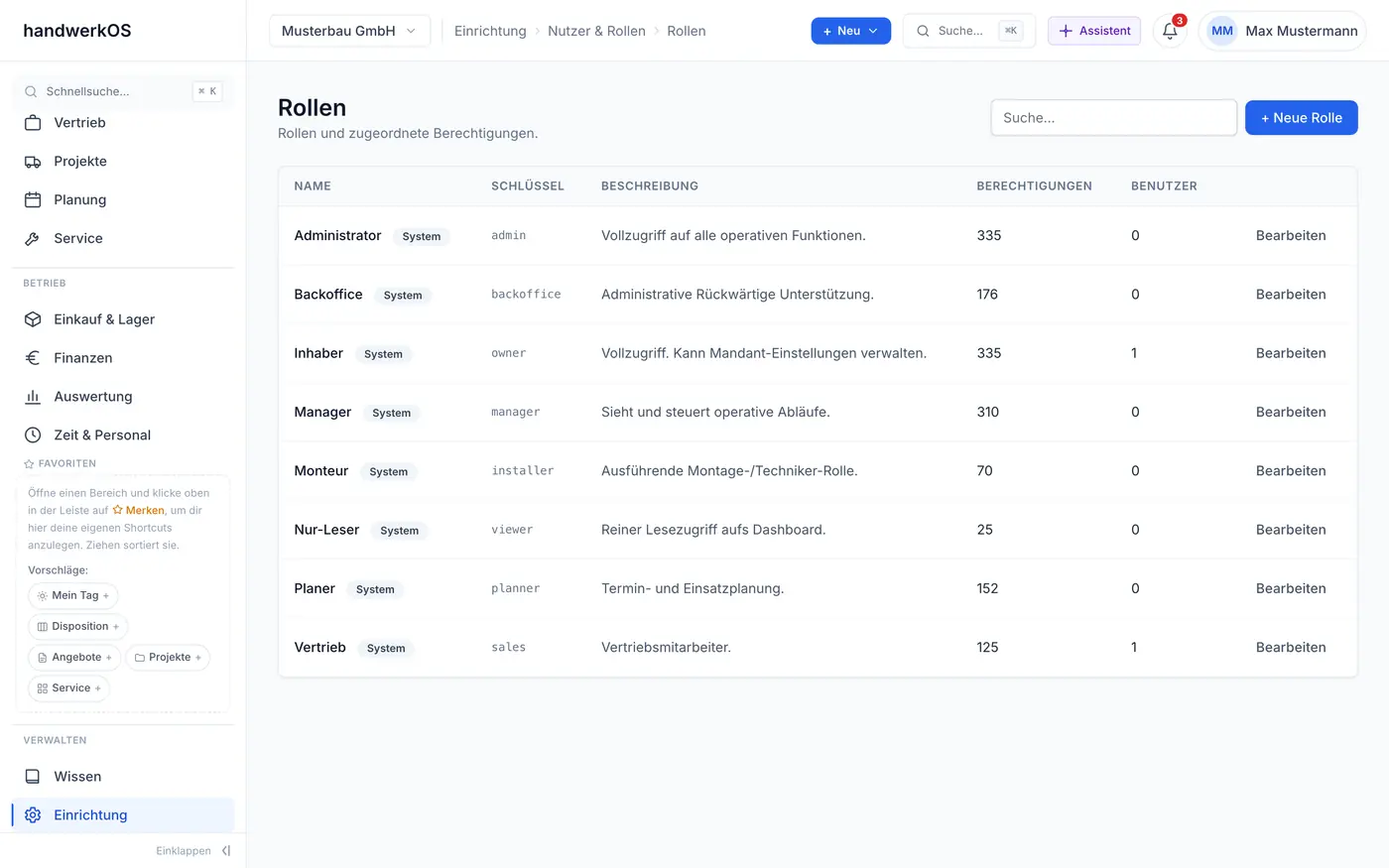Open the notifications bell
Image resolution: width=1389 pixels, height=868 pixels.
pyautogui.click(x=1170, y=31)
